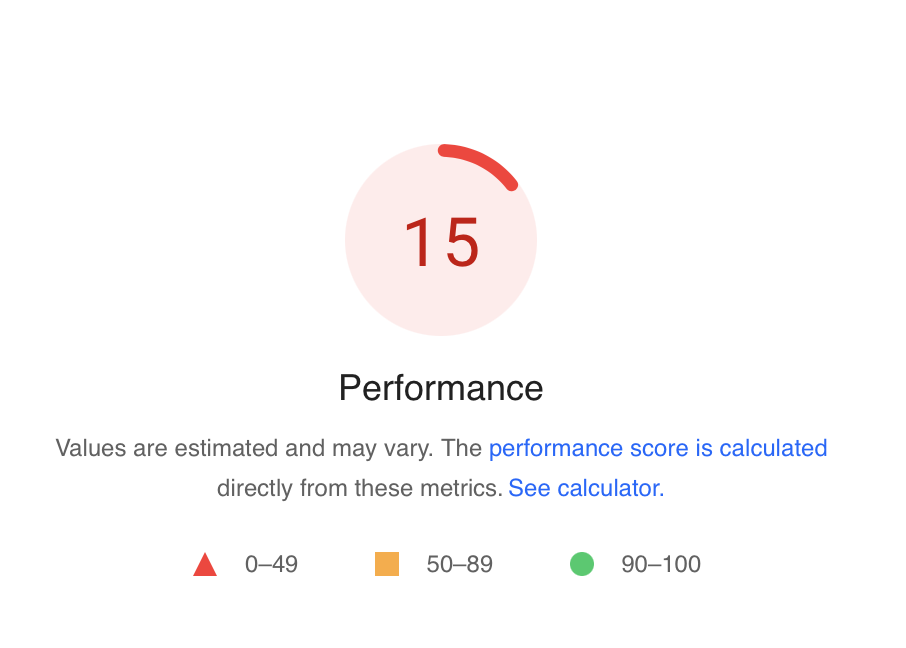Click the 0–49 range label
The image size is (906, 648).
pyautogui.click(x=270, y=564)
